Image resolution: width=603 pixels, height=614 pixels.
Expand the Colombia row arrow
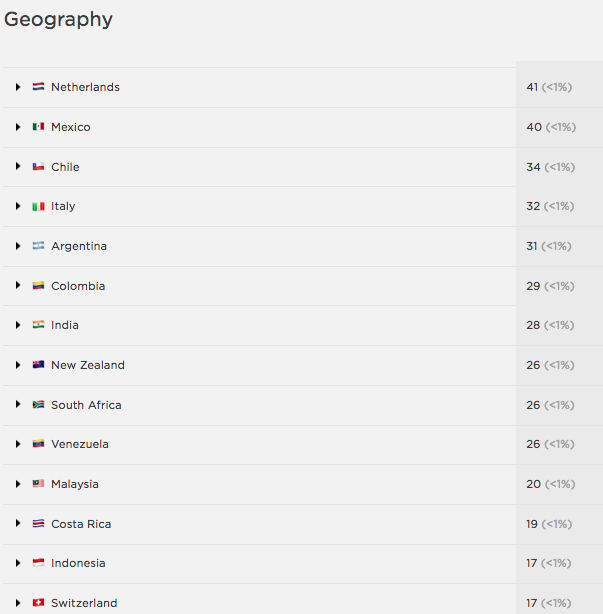coord(18,285)
